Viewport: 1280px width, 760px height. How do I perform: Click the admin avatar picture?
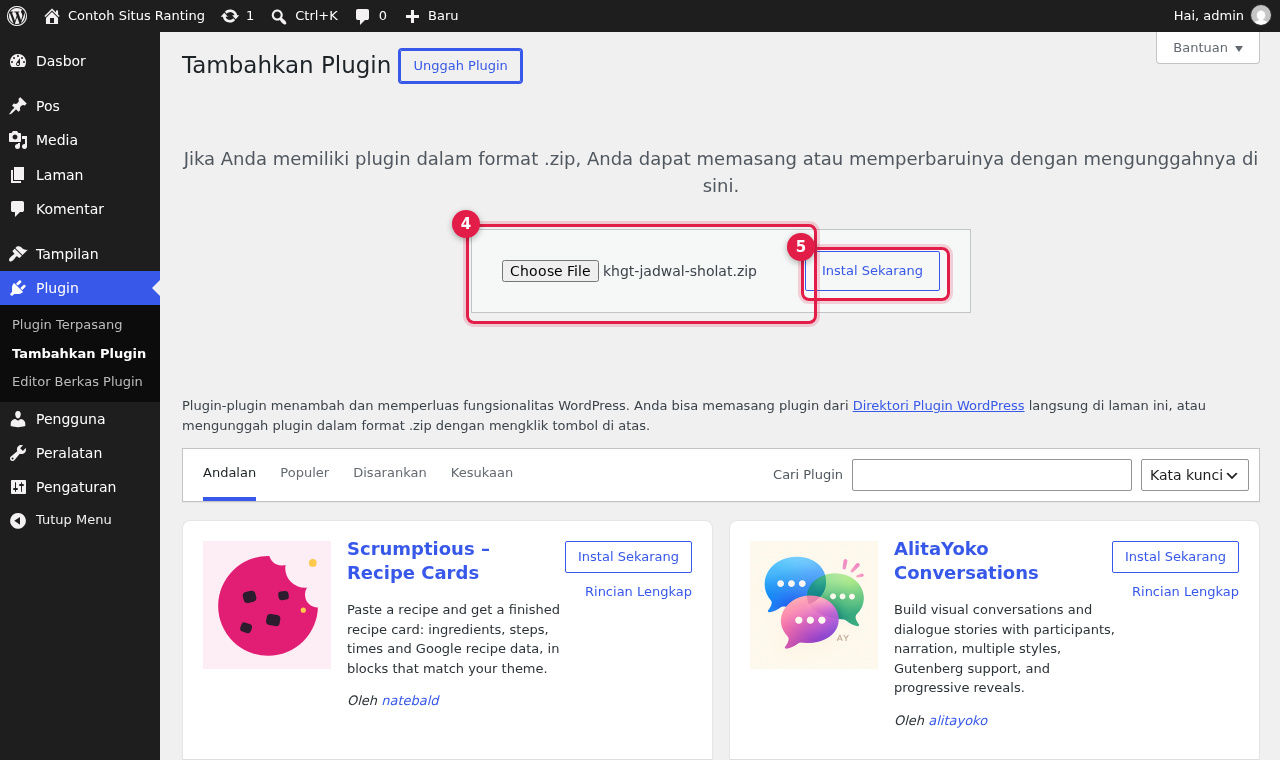[1261, 15]
